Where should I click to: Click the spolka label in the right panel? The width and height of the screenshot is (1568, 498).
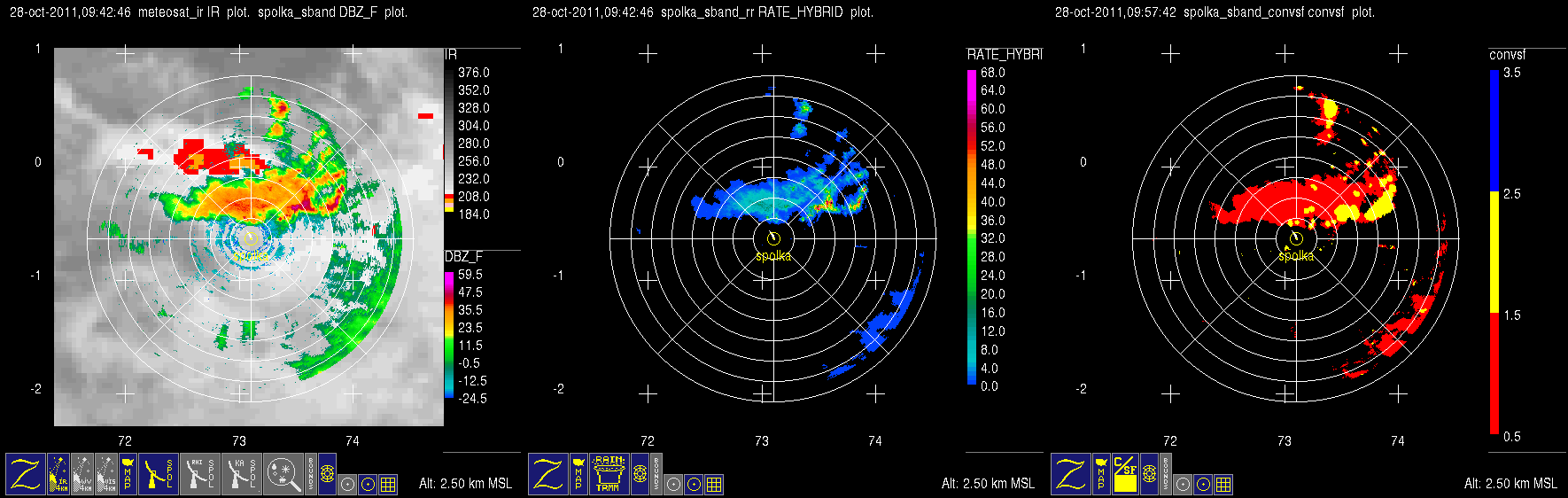point(1296,256)
